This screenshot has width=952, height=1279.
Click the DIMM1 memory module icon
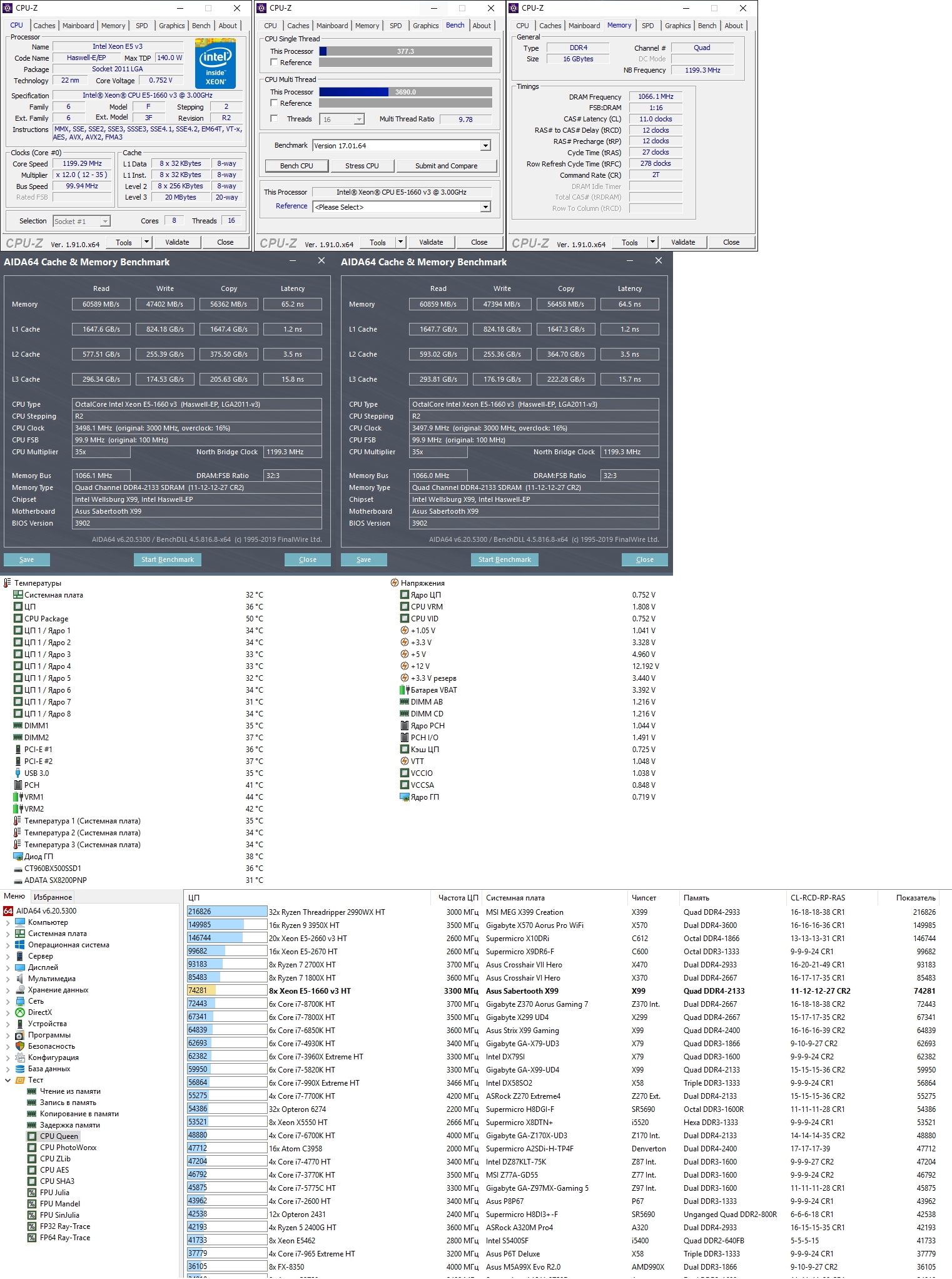click(18, 726)
